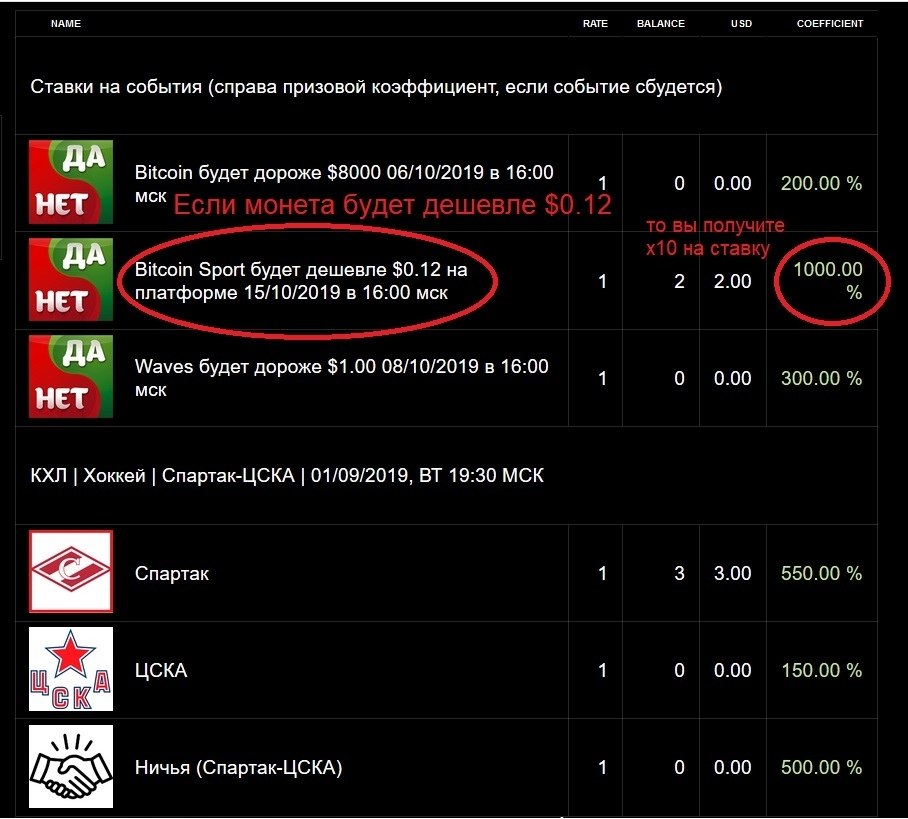The width and height of the screenshot is (908, 819).
Task: Click the 2.00 USD value for Bitcoin Sport
Action: click(733, 281)
